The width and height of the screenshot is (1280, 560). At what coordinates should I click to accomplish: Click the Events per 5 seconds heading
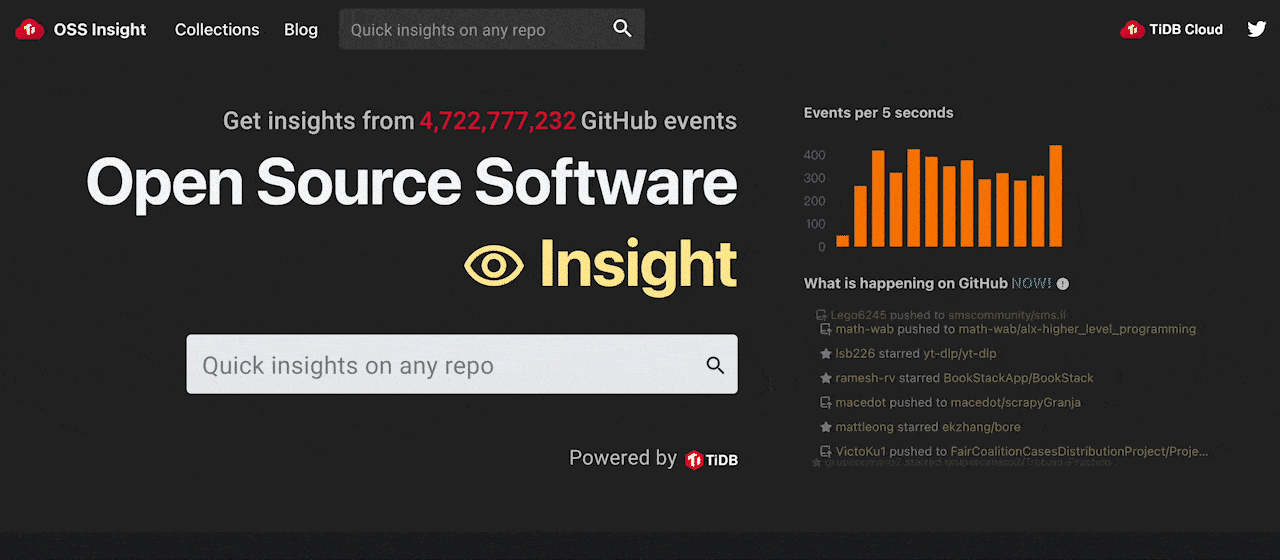879,113
